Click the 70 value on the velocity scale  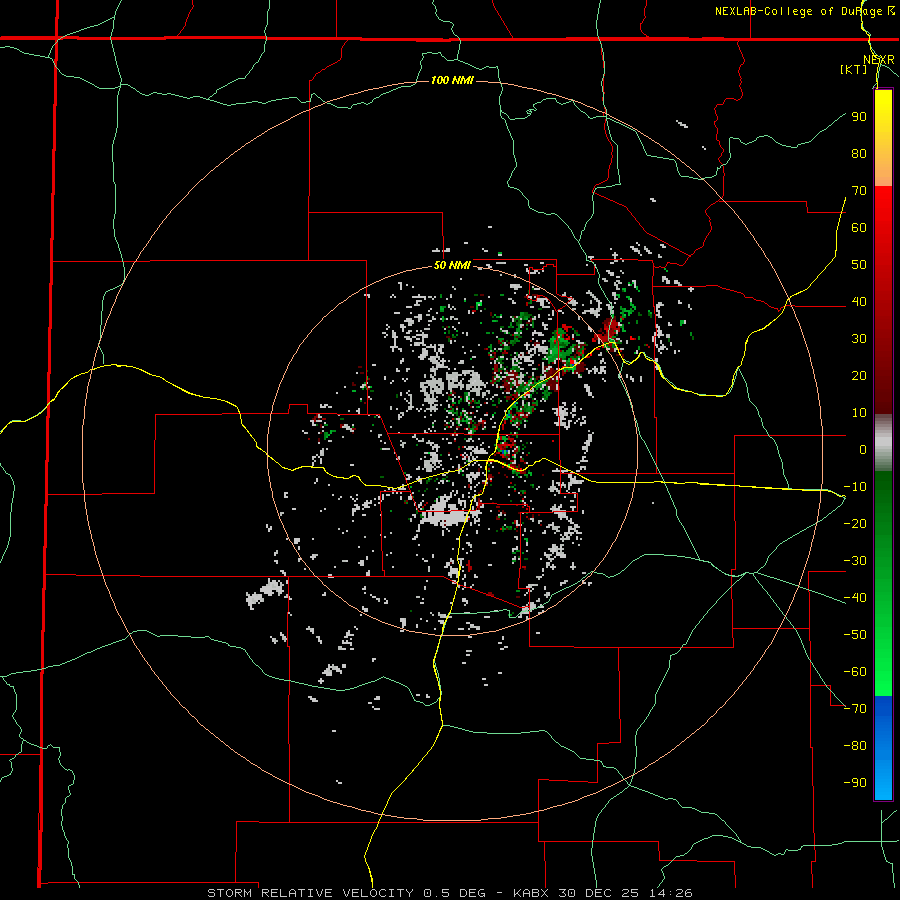click(x=859, y=191)
